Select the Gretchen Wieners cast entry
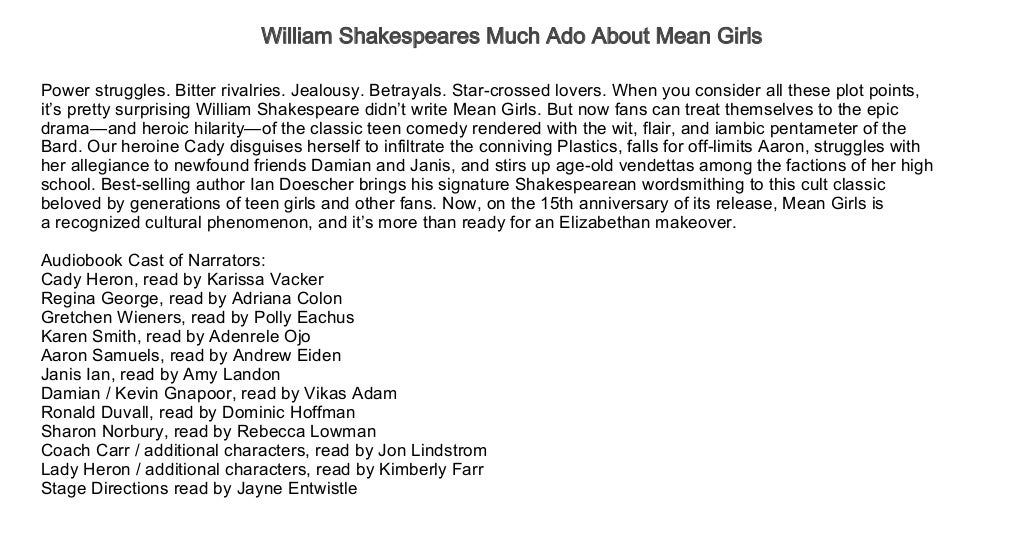1024x559 pixels. click(197, 318)
